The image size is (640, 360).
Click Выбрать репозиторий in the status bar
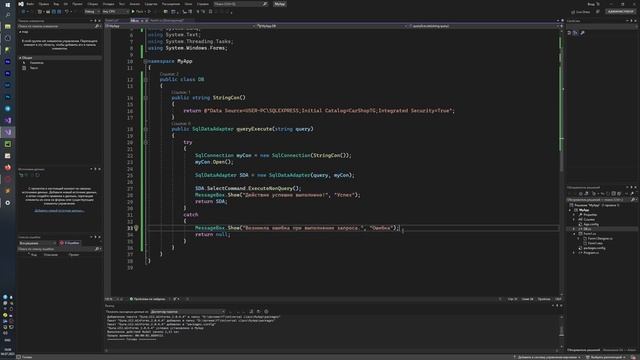(607, 358)
